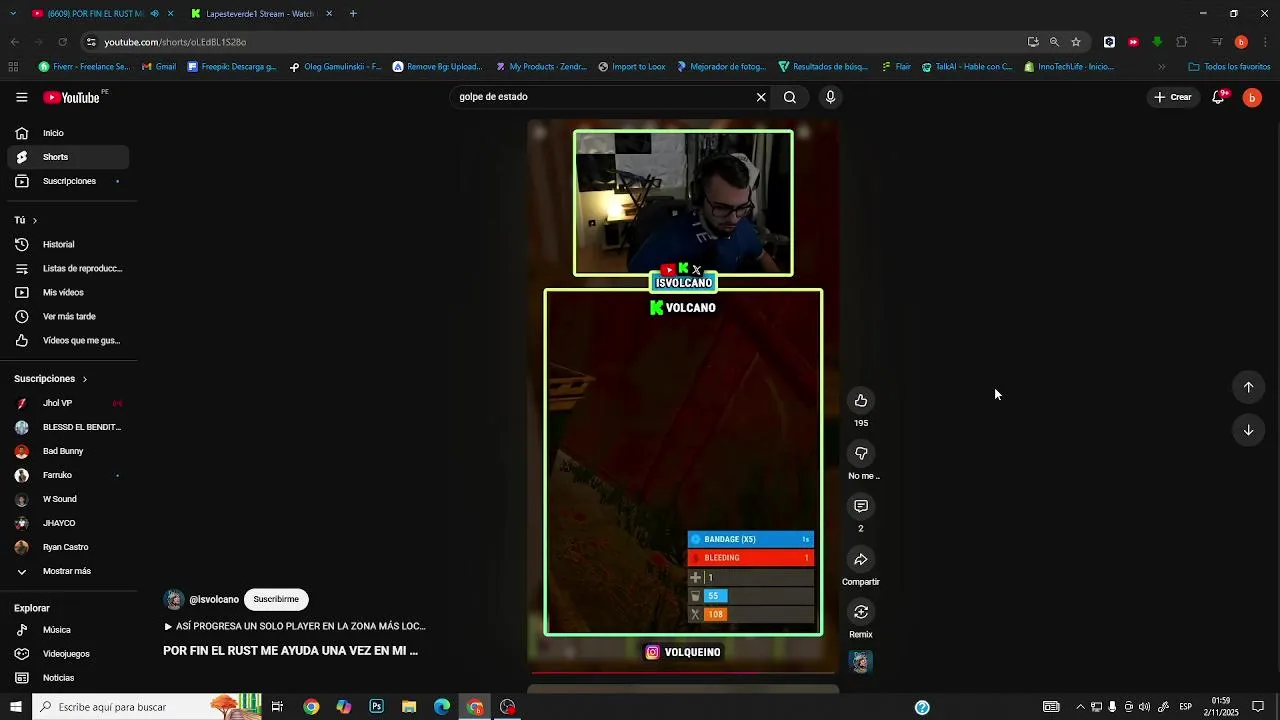Image resolution: width=1280 pixels, height=720 pixels.
Task: Open Chrome three-dot menu
Action: click(x=1265, y=42)
